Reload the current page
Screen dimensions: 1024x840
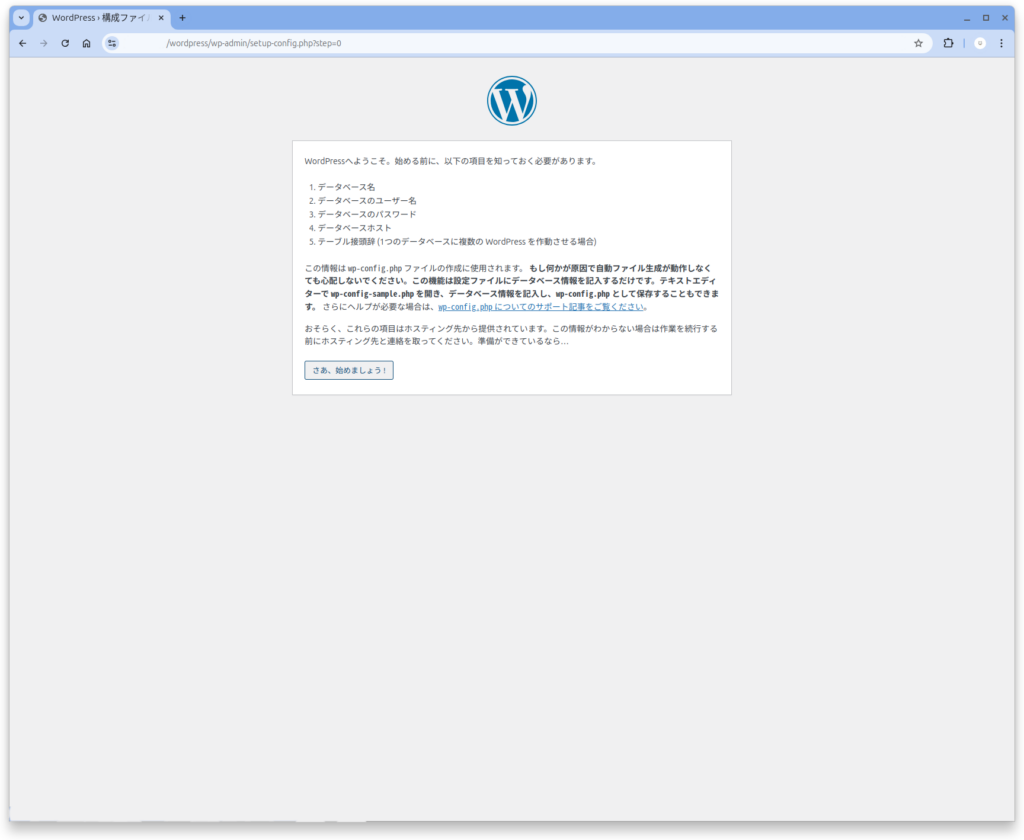[65, 43]
